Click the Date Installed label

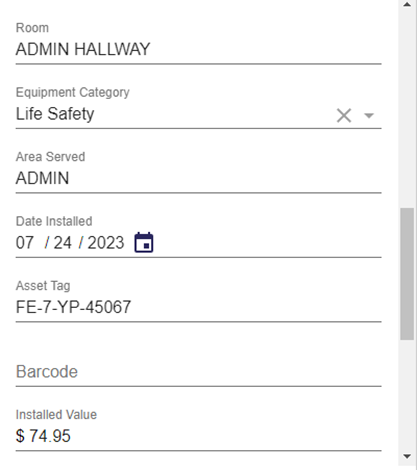point(54,221)
